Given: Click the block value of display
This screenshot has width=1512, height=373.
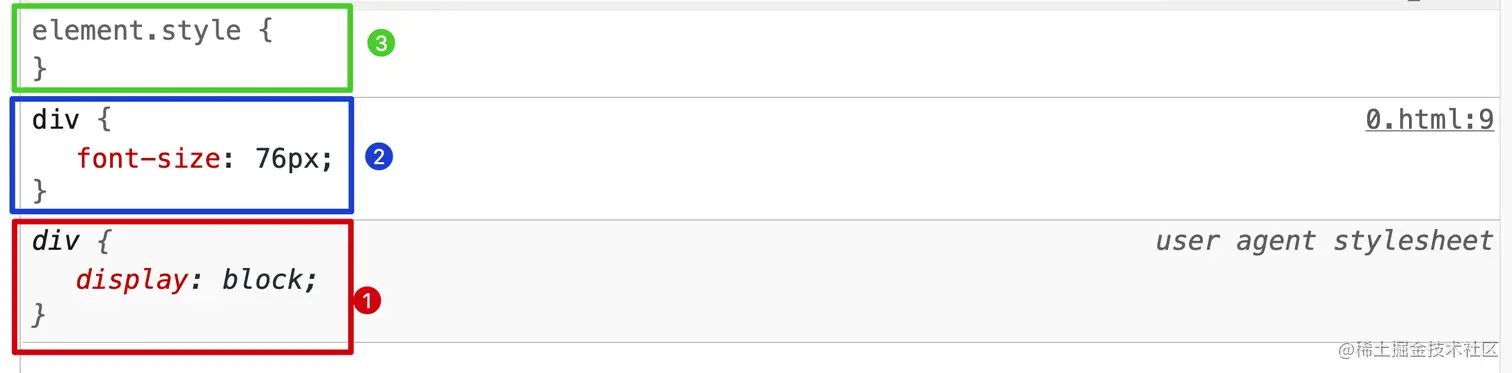Looking at the screenshot, I should coord(262,280).
